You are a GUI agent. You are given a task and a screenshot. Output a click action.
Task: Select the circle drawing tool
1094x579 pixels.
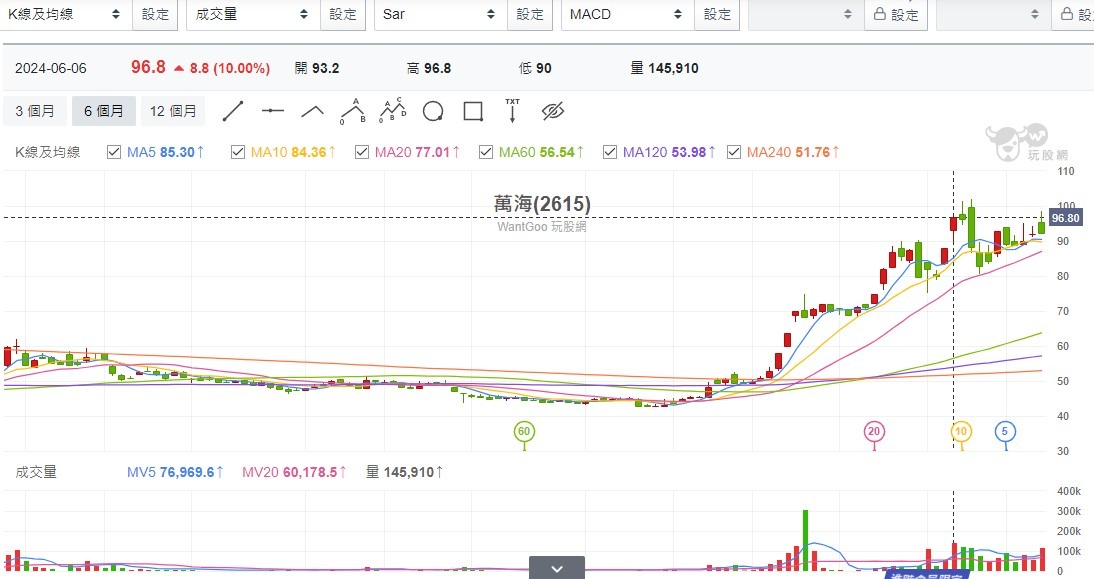(x=433, y=111)
